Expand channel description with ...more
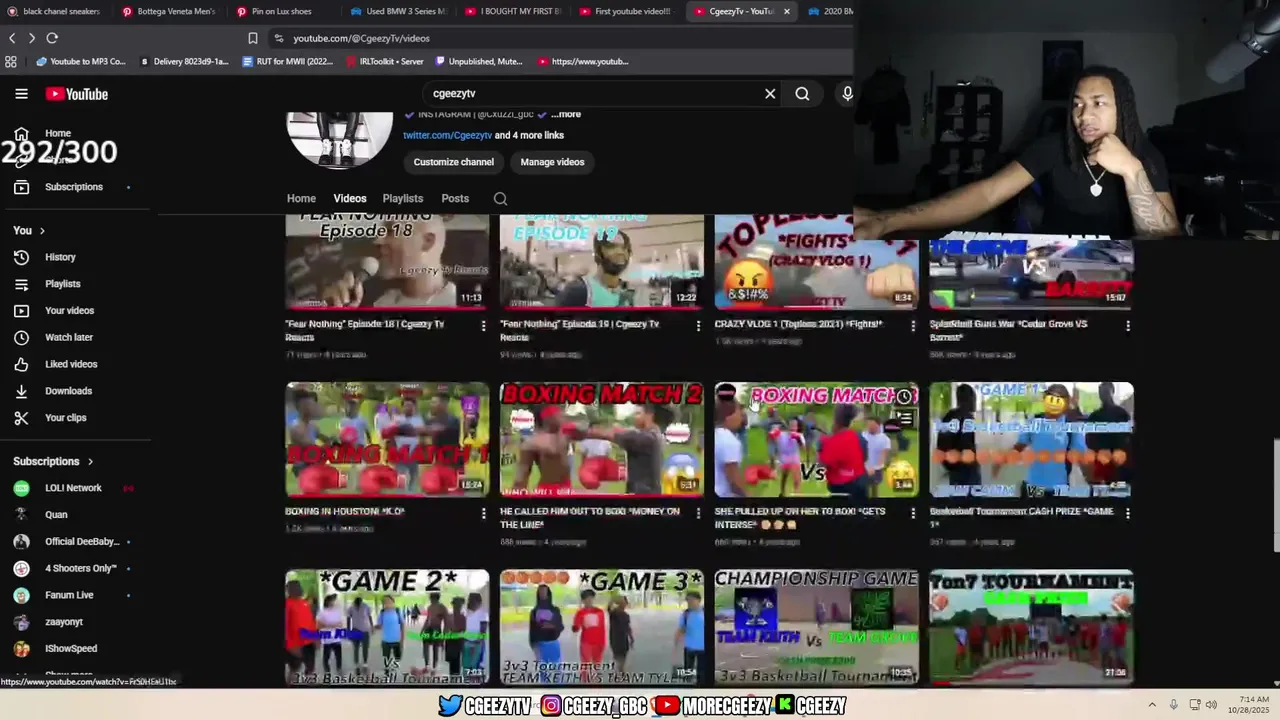The image size is (1280, 720). [566, 114]
